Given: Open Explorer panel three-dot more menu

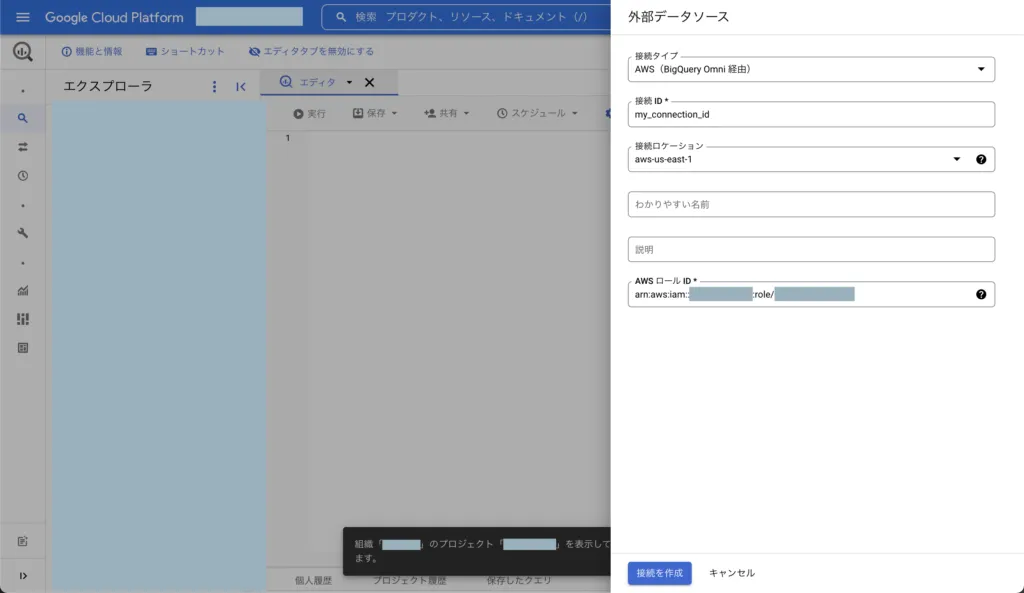Looking at the screenshot, I should pos(214,87).
